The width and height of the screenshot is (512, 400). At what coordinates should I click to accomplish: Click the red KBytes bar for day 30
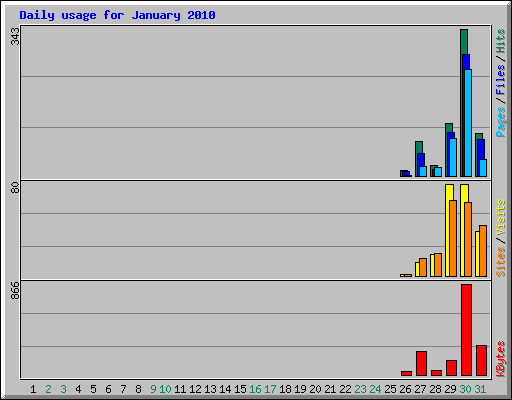pyautogui.click(x=466, y=330)
